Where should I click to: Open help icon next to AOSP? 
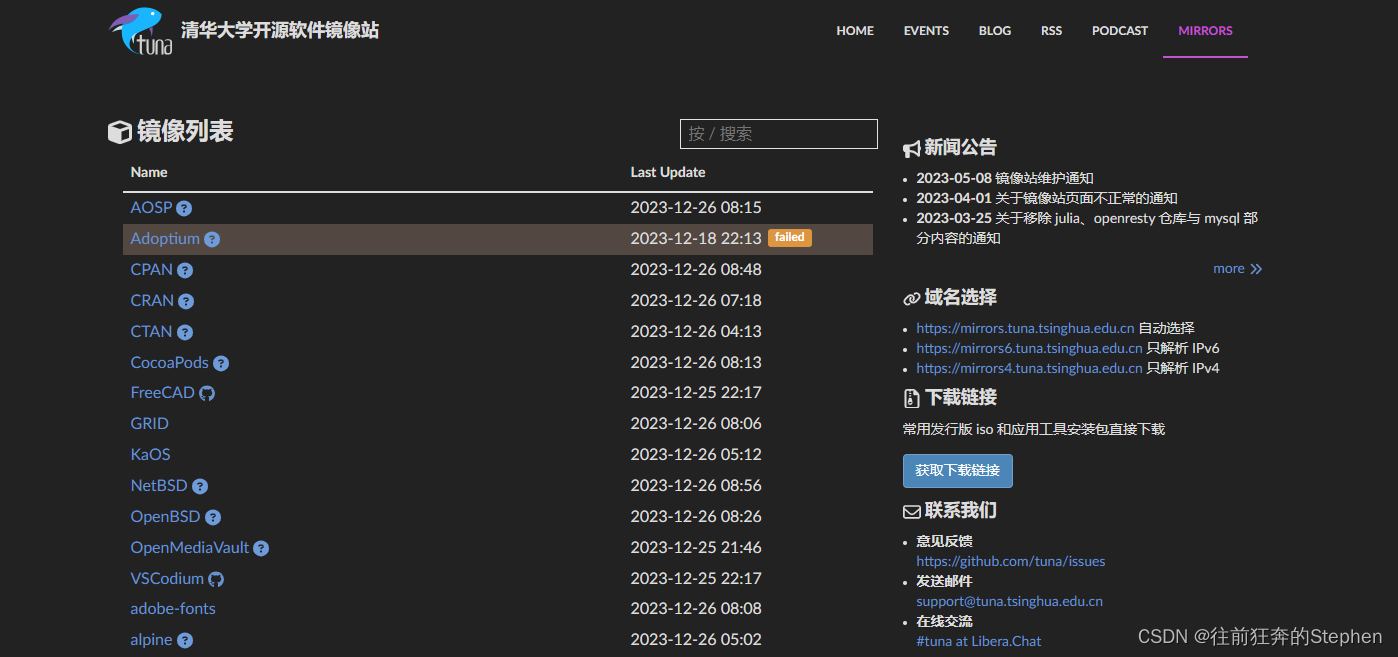pos(184,209)
